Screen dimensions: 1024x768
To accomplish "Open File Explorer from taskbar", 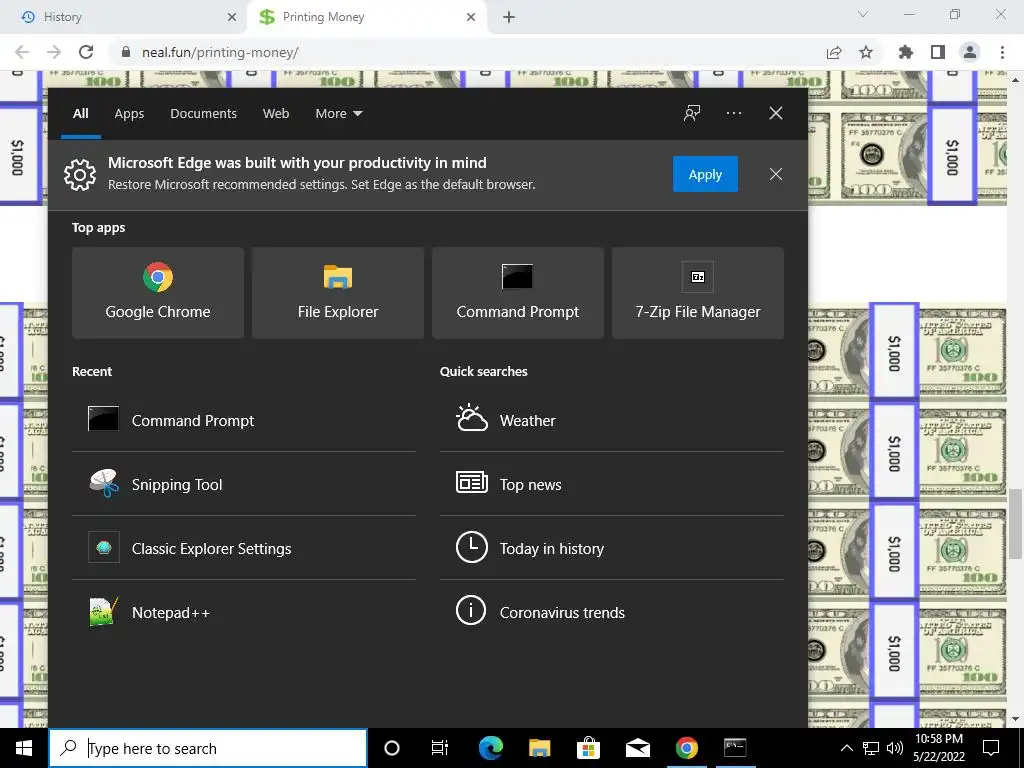I will pos(539,748).
